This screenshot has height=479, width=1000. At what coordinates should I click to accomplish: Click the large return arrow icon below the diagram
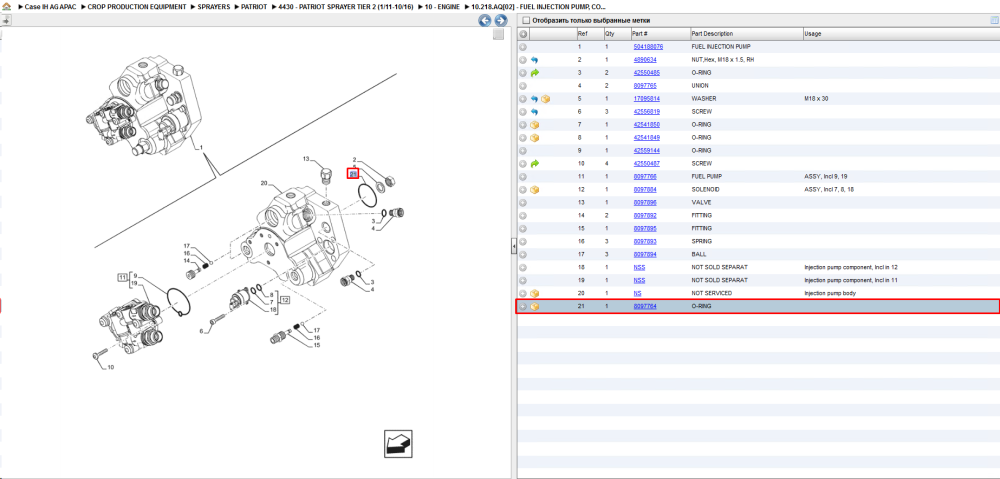click(x=399, y=443)
